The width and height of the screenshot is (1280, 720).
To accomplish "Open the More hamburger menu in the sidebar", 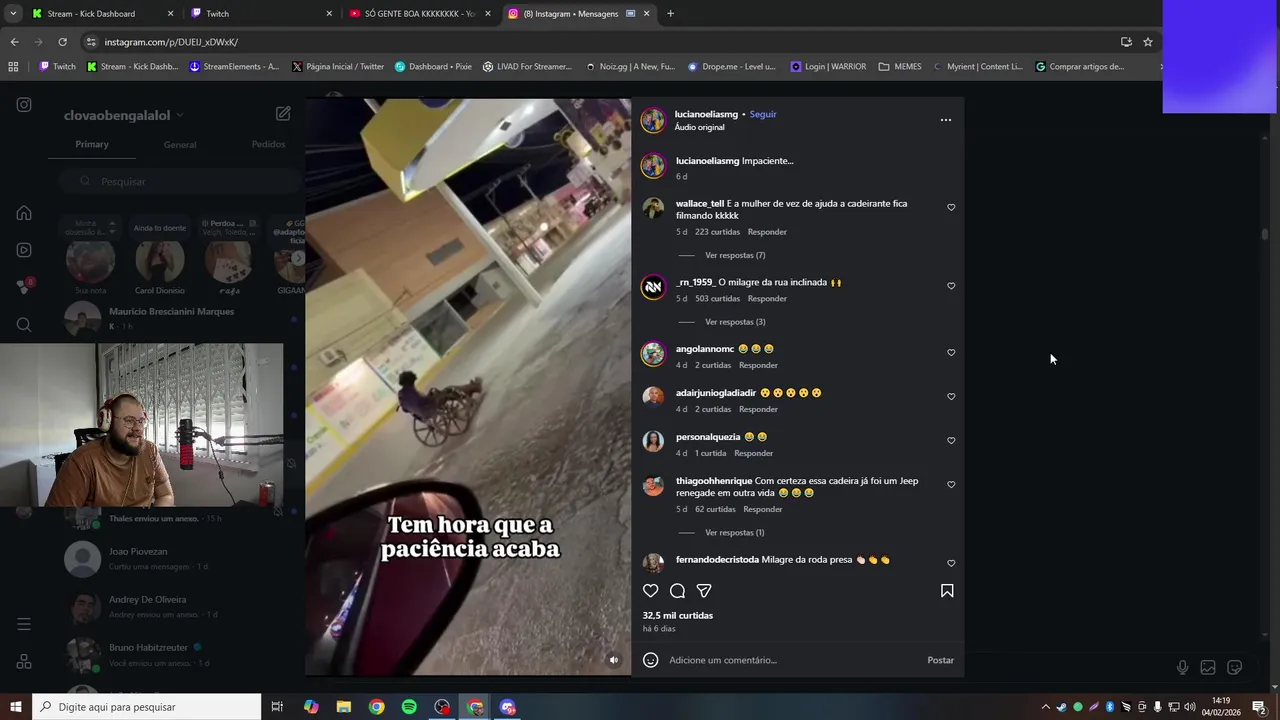I will click(x=24, y=624).
